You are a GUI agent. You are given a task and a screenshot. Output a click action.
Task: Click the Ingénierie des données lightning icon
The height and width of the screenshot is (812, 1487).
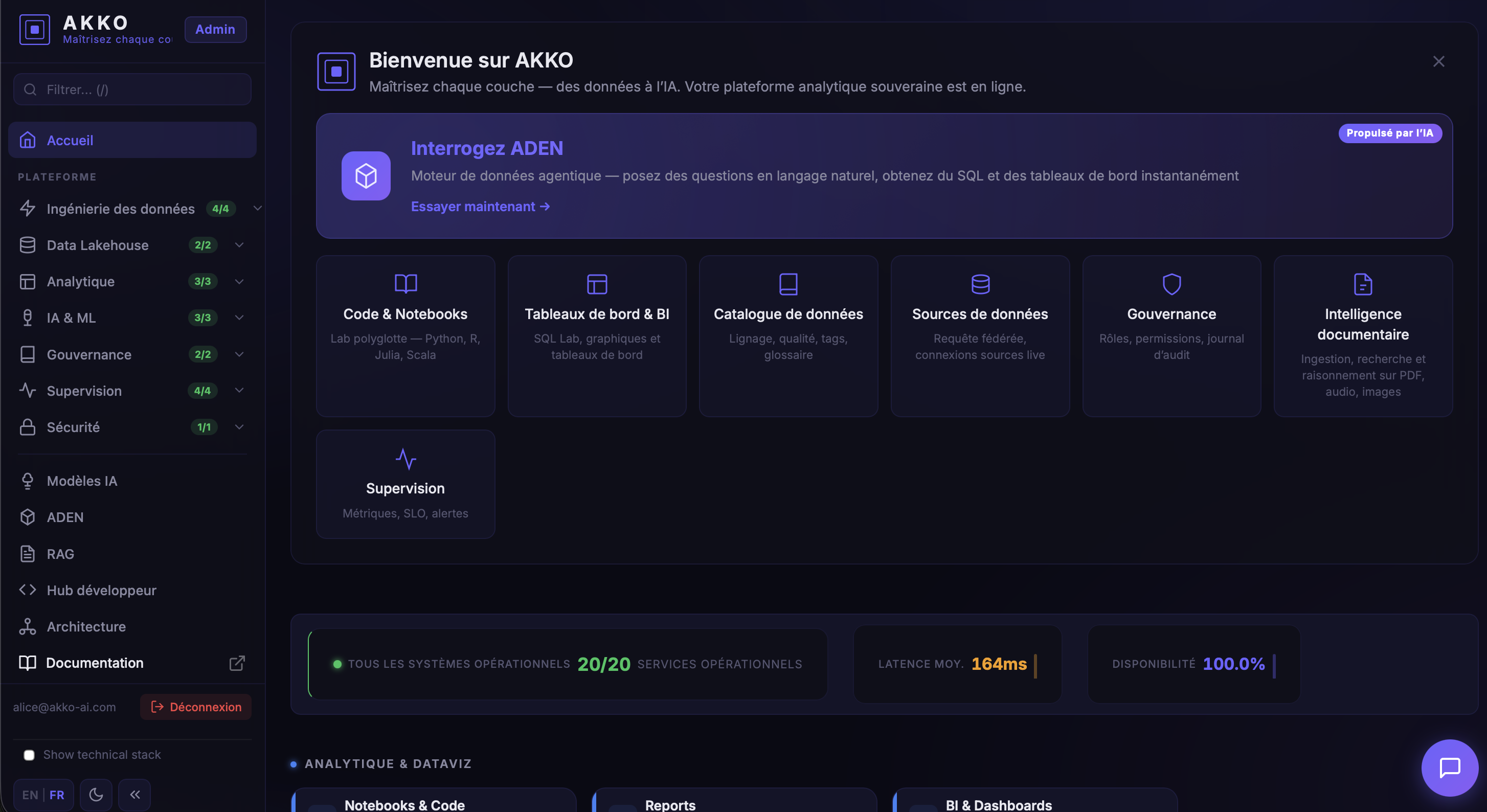point(28,208)
